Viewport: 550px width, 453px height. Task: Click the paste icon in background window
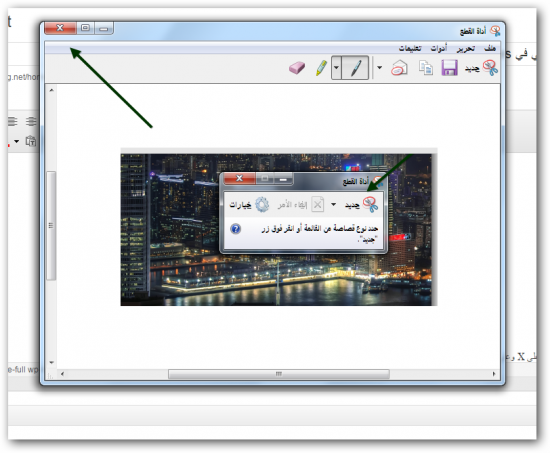point(31,141)
